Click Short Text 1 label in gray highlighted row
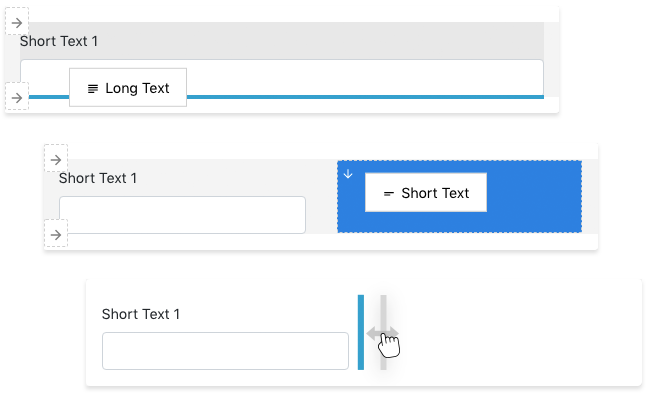 (x=59, y=41)
